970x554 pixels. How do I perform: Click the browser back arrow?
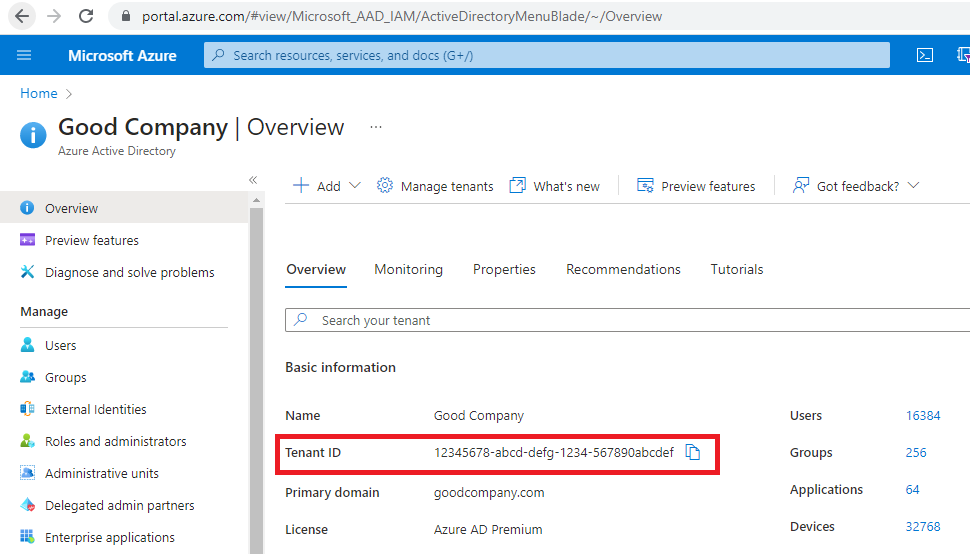[22, 16]
